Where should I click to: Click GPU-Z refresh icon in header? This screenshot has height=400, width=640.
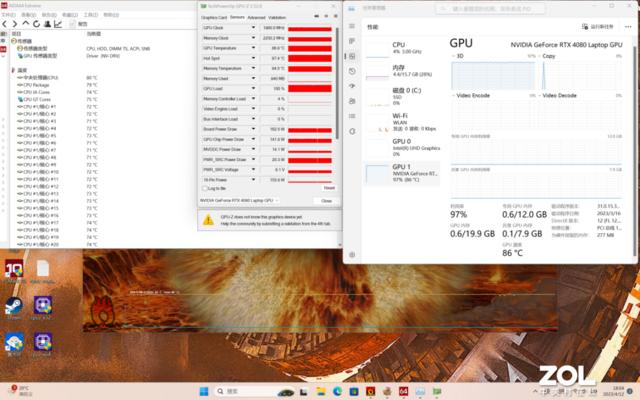tap(326, 16)
